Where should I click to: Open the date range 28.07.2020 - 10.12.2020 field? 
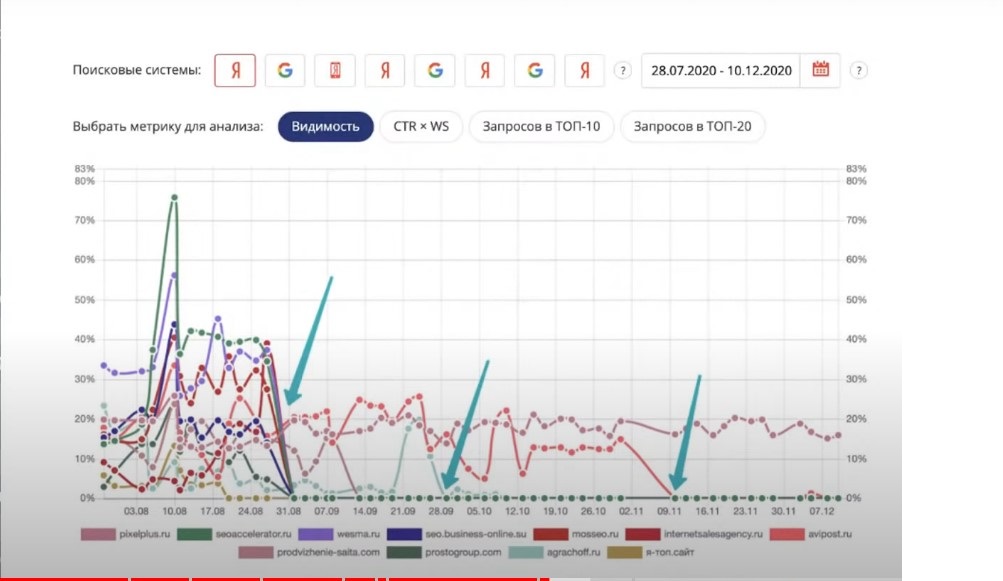click(x=721, y=71)
